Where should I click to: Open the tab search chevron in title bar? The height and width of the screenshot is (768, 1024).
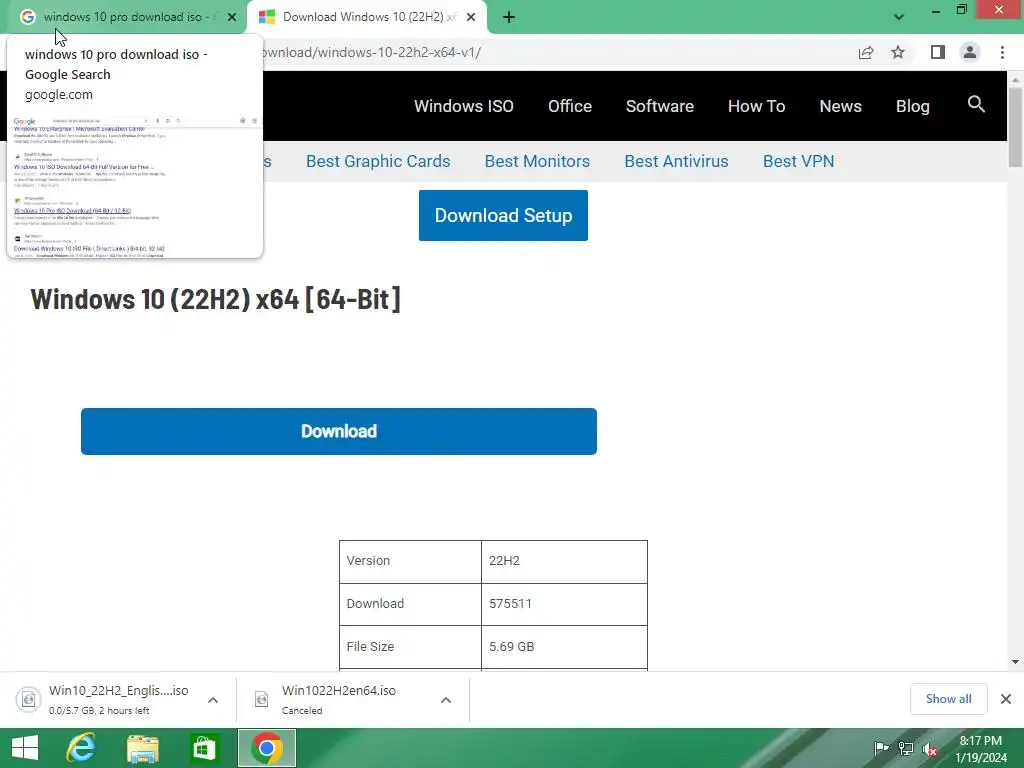pyautogui.click(x=899, y=17)
